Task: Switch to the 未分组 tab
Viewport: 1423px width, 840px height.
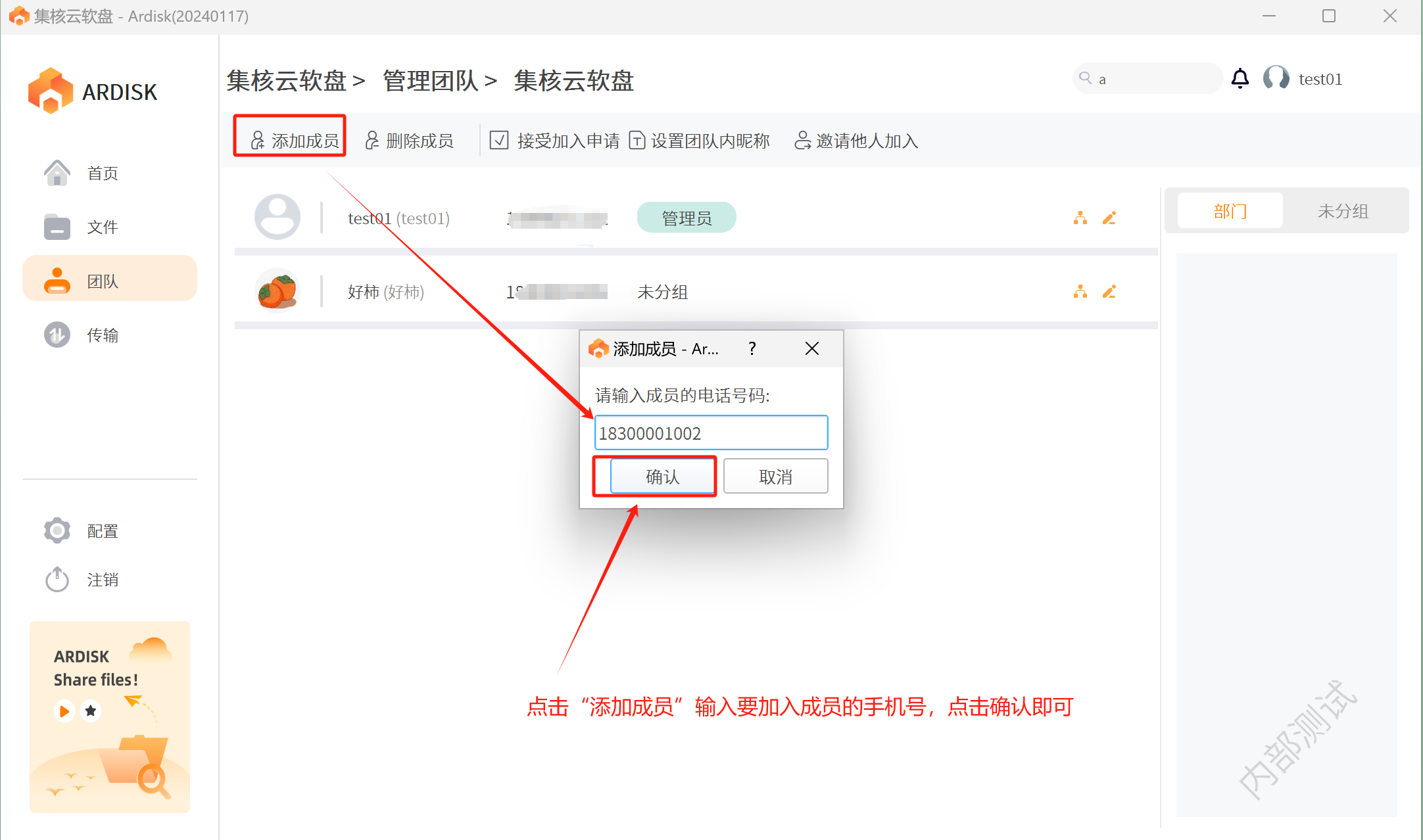Action: (x=1343, y=211)
